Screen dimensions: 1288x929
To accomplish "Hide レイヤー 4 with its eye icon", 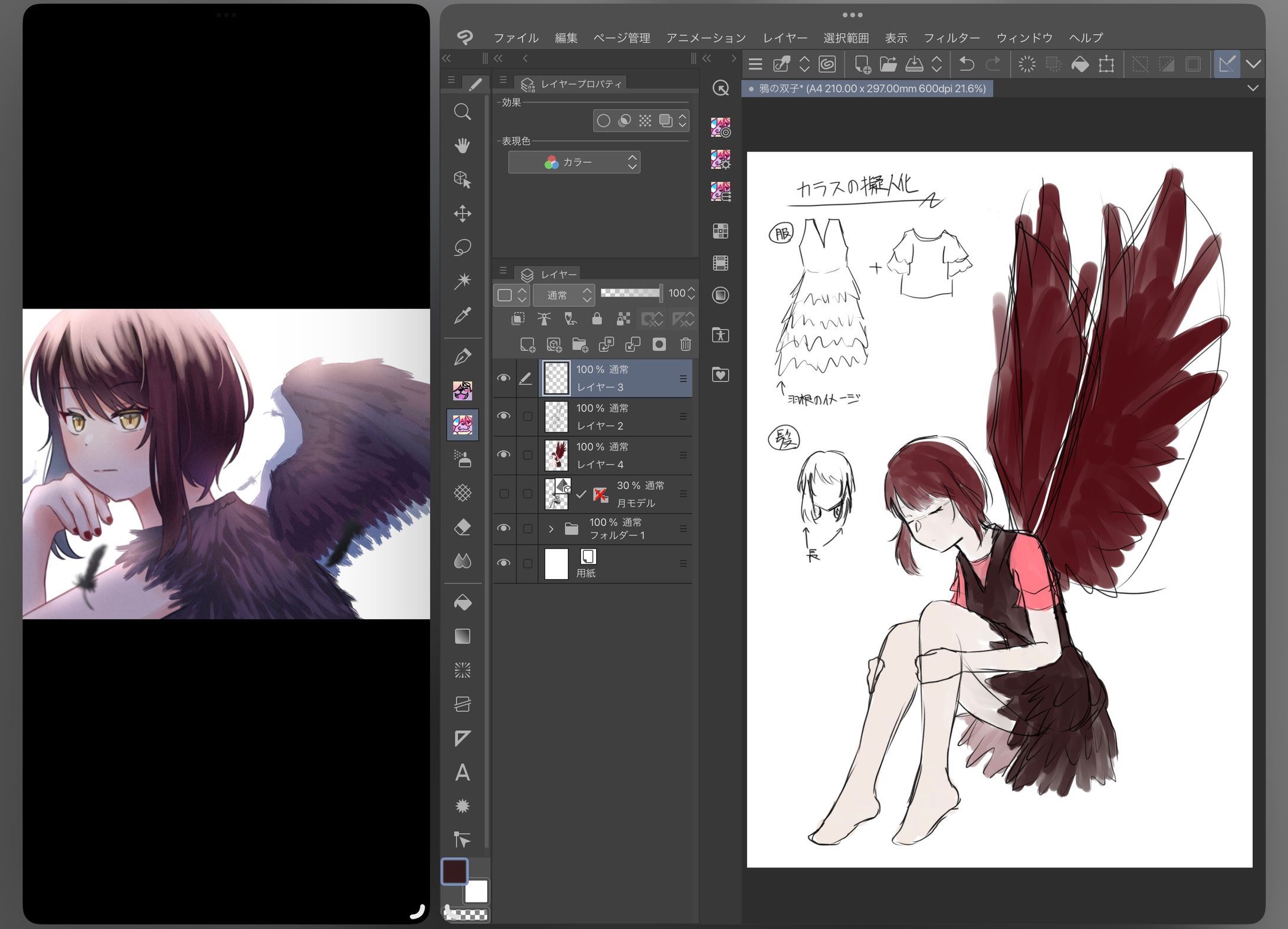I will point(503,454).
